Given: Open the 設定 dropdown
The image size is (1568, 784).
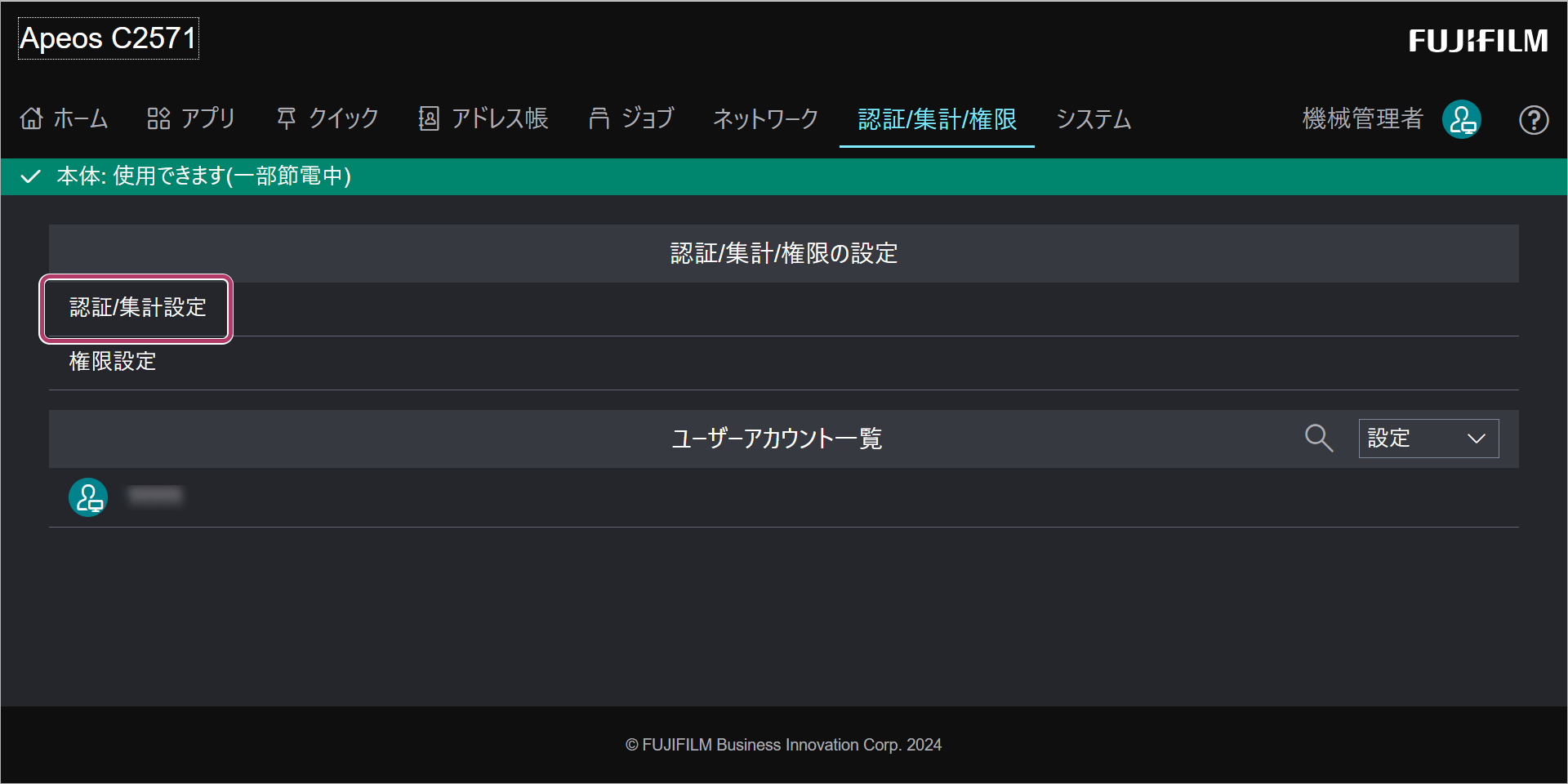Looking at the screenshot, I should (1428, 439).
